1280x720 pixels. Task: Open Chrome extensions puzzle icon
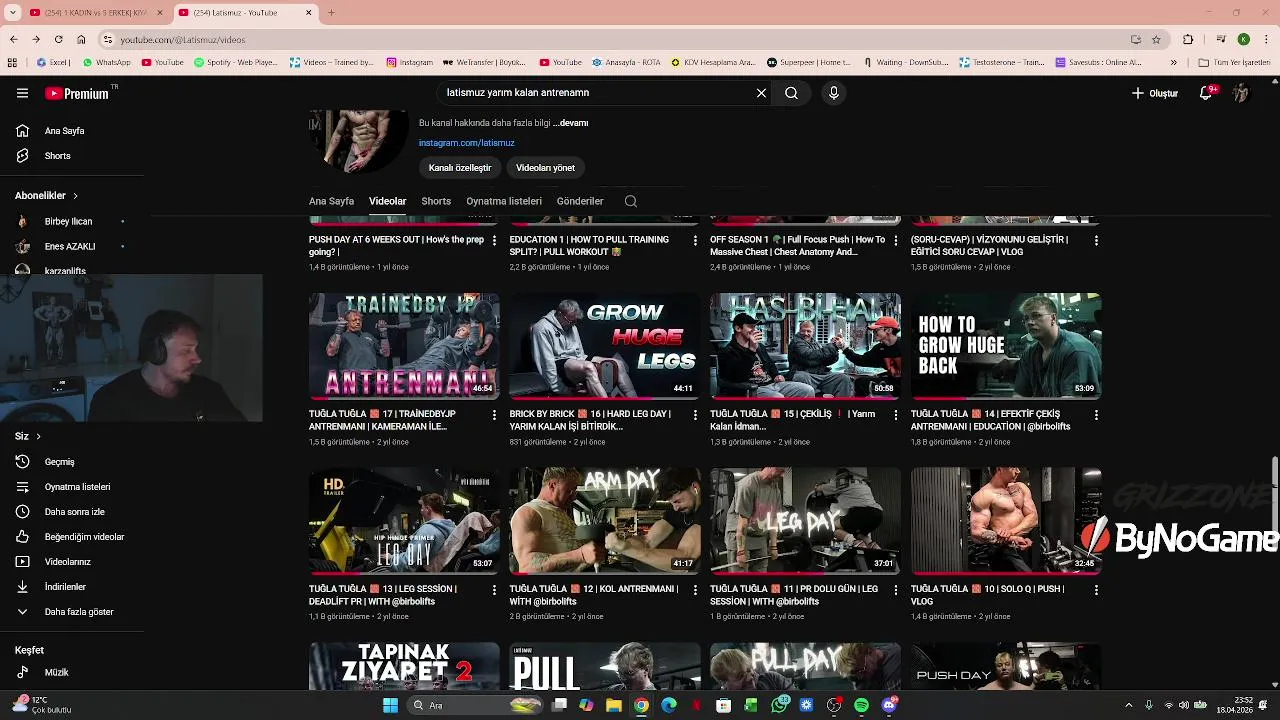tap(1188, 39)
